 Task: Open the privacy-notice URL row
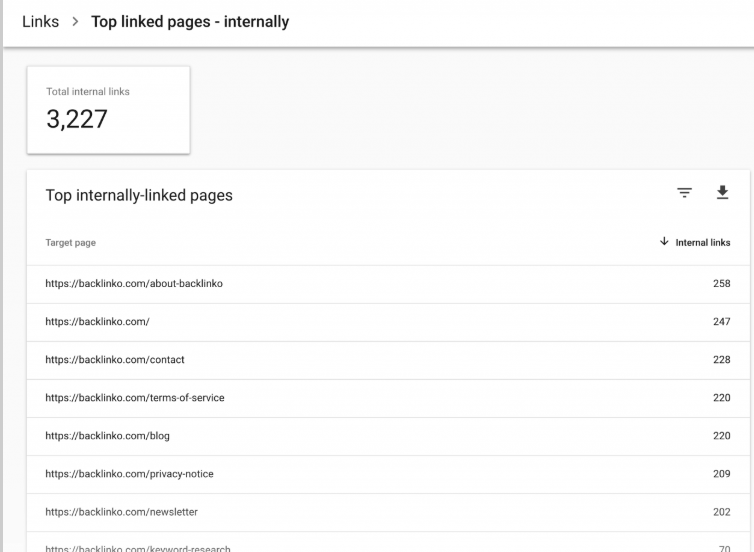pos(388,474)
